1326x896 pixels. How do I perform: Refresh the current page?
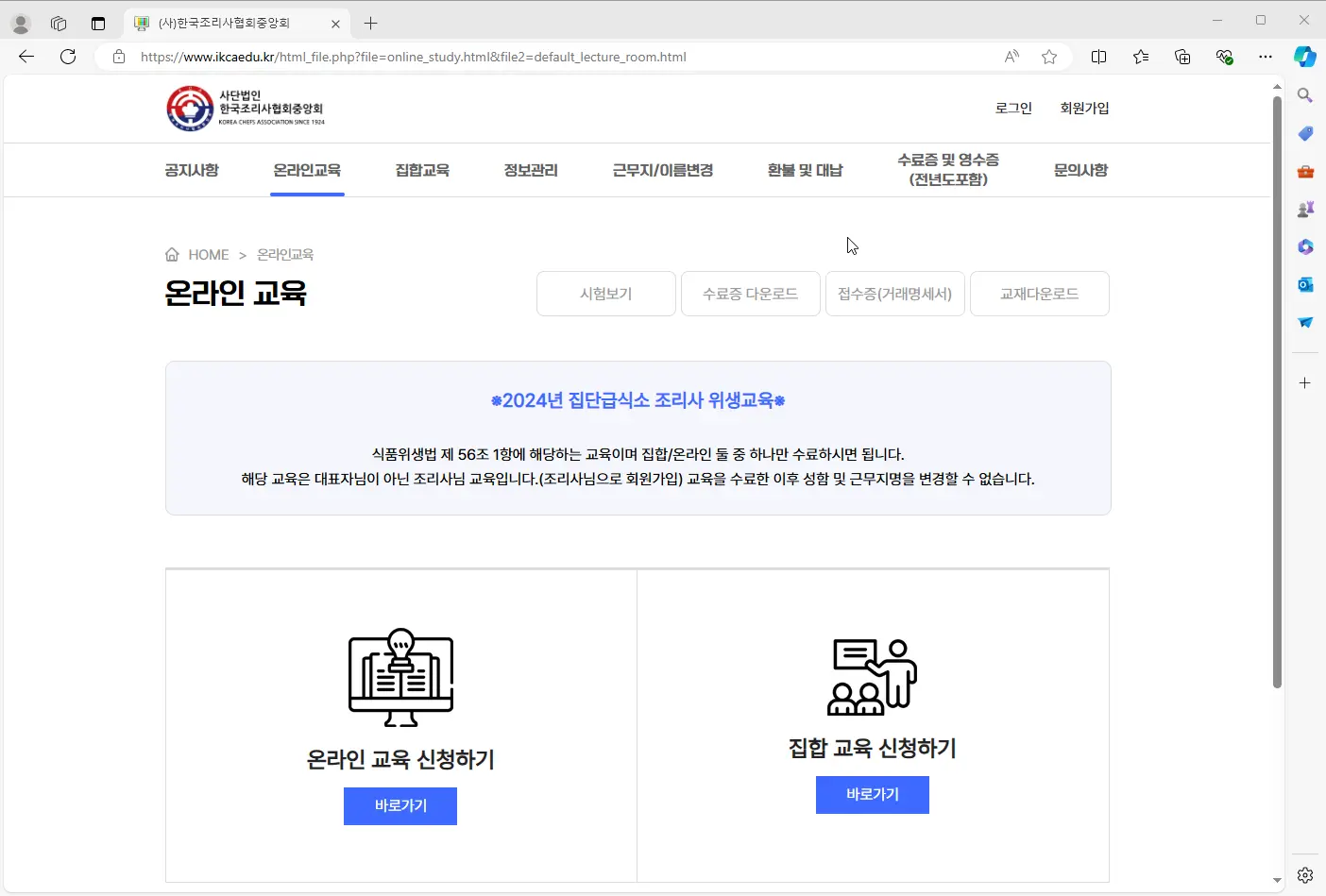[x=68, y=57]
